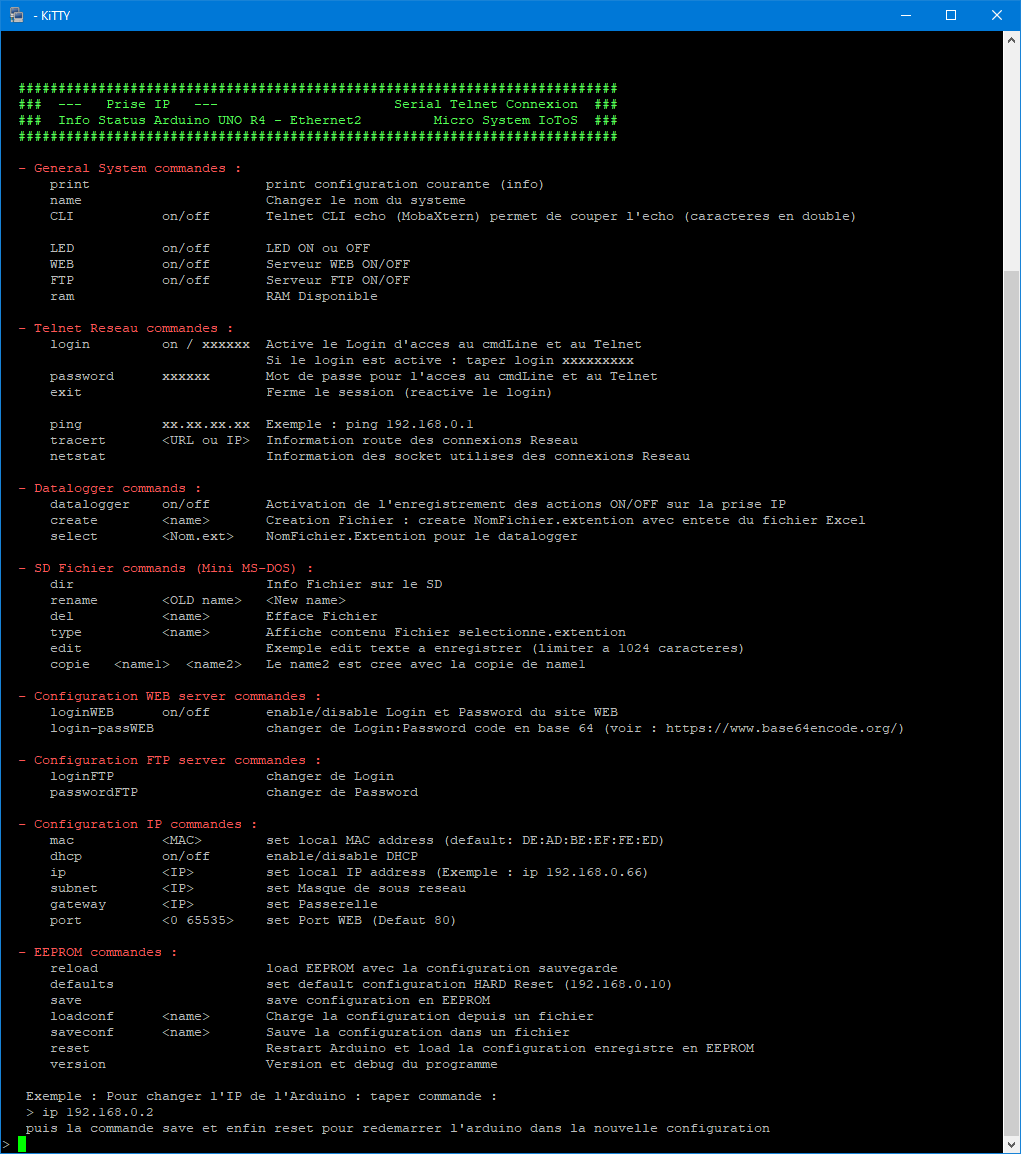Click the 'ip 192.168.0.2' example line
The height and width of the screenshot is (1154, 1021).
(x=90, y=1112)
